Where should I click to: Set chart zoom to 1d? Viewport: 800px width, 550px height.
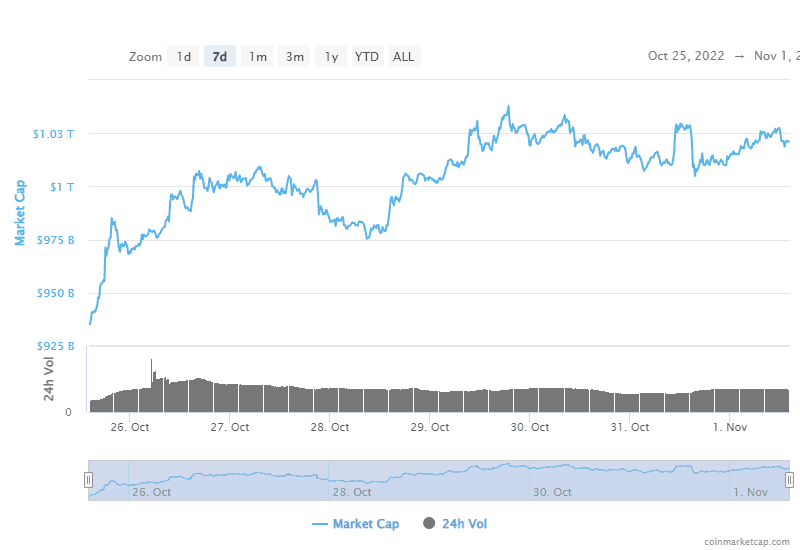coord(184,57)
